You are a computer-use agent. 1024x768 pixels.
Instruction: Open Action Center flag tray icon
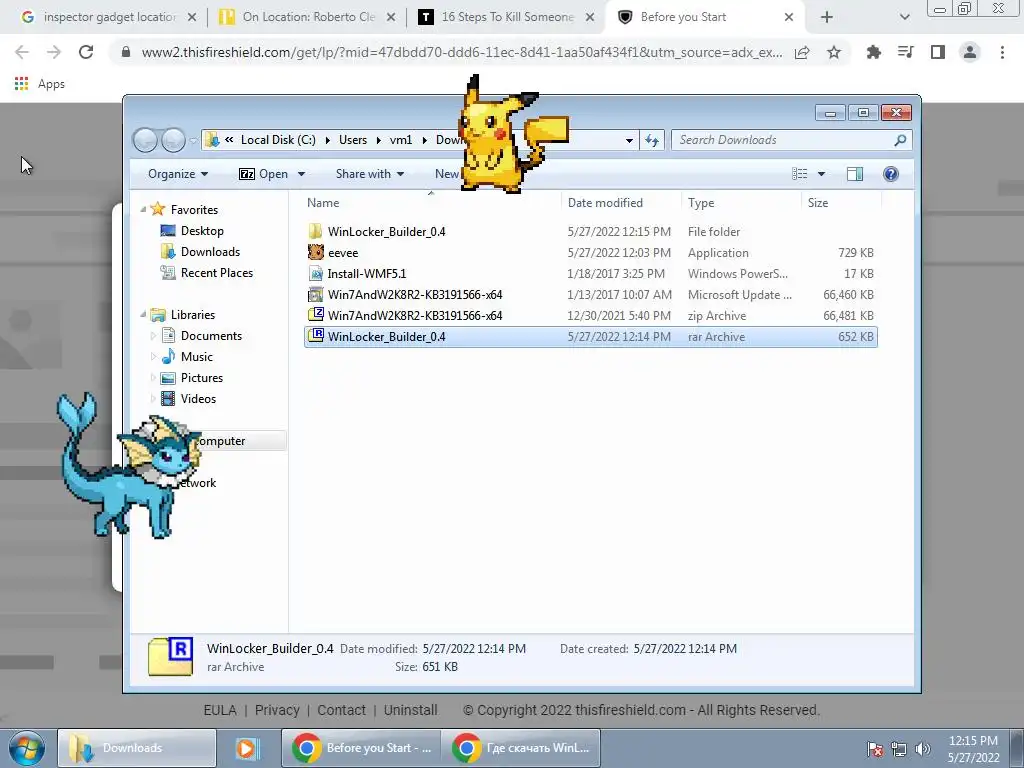(x=875, y=749)
